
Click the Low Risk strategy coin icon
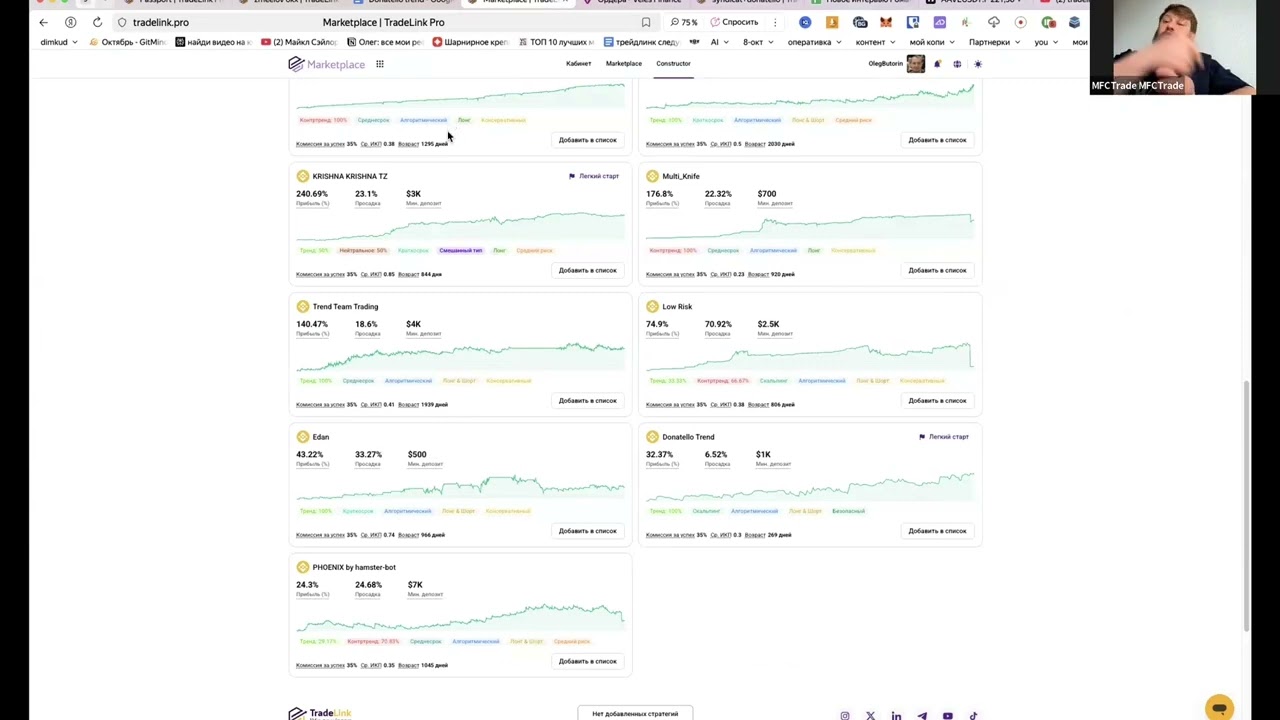pyautogui.click(x=652, y=307)
